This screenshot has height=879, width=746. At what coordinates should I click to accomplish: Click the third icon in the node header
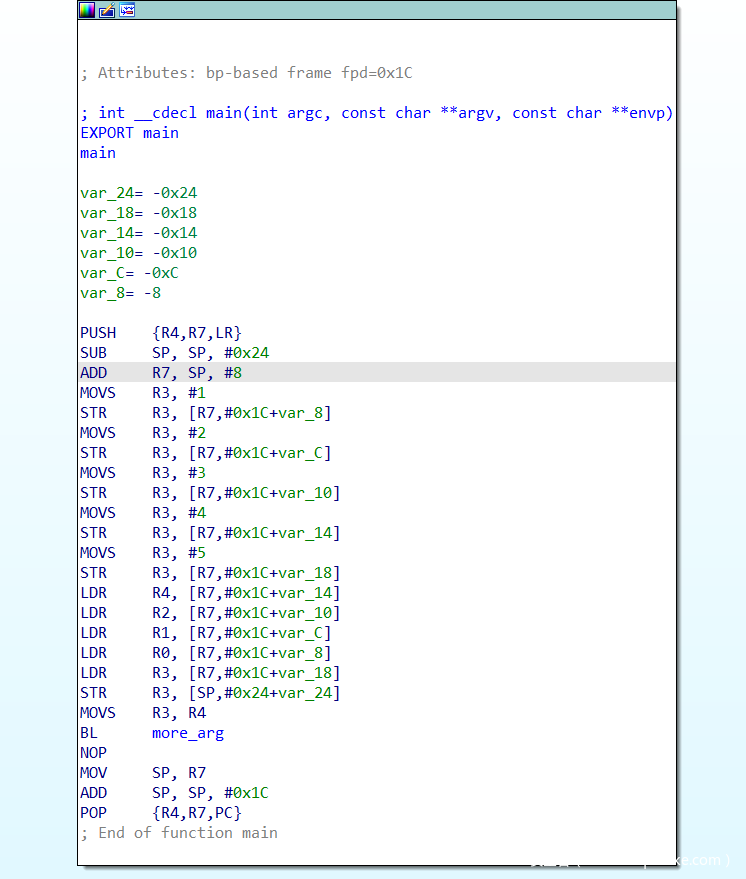(127, 10)
